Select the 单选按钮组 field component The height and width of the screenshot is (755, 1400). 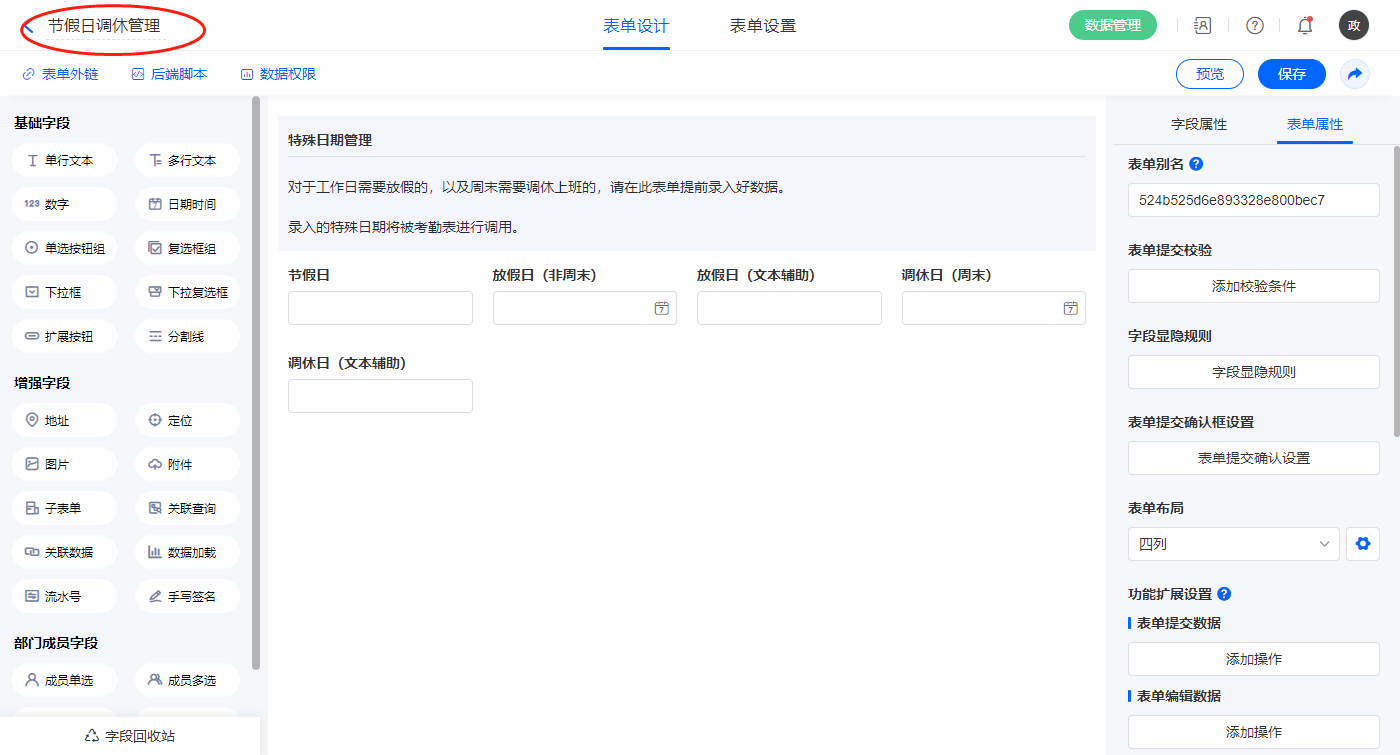tap(65, 249)
